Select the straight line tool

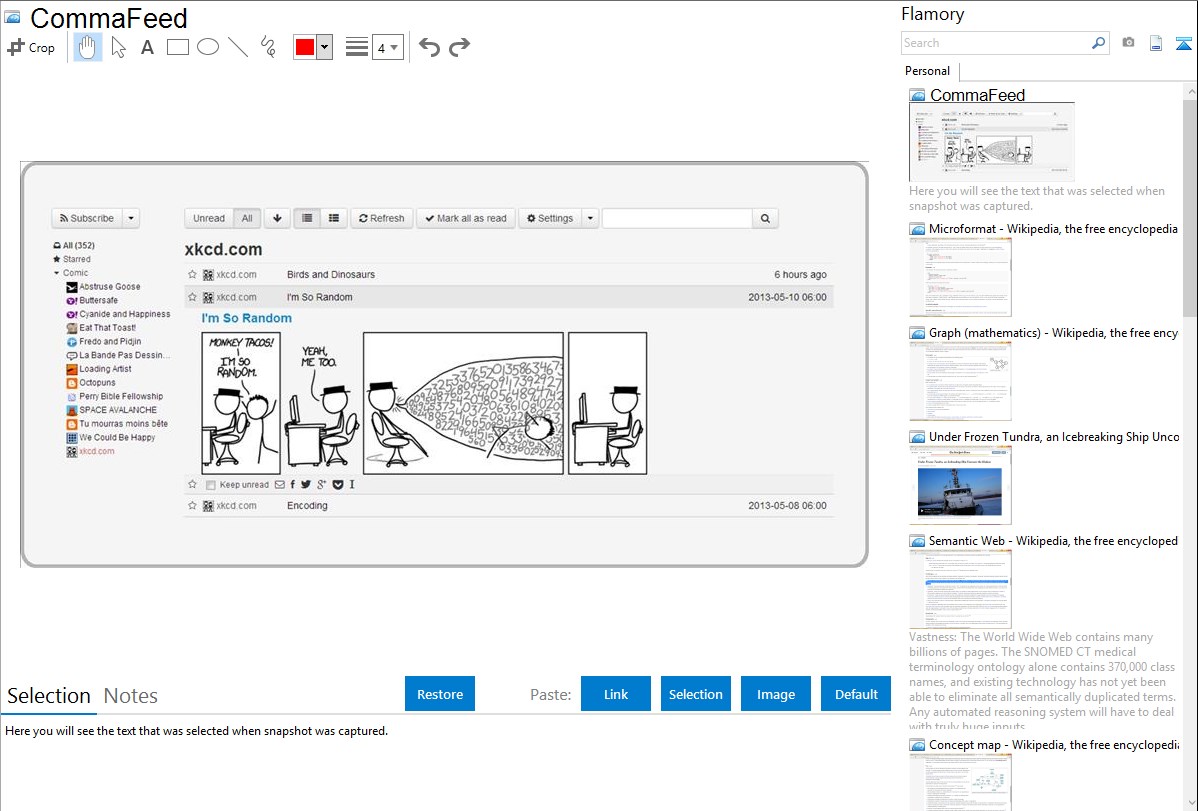pyautogui.click(x=238, y=47)
